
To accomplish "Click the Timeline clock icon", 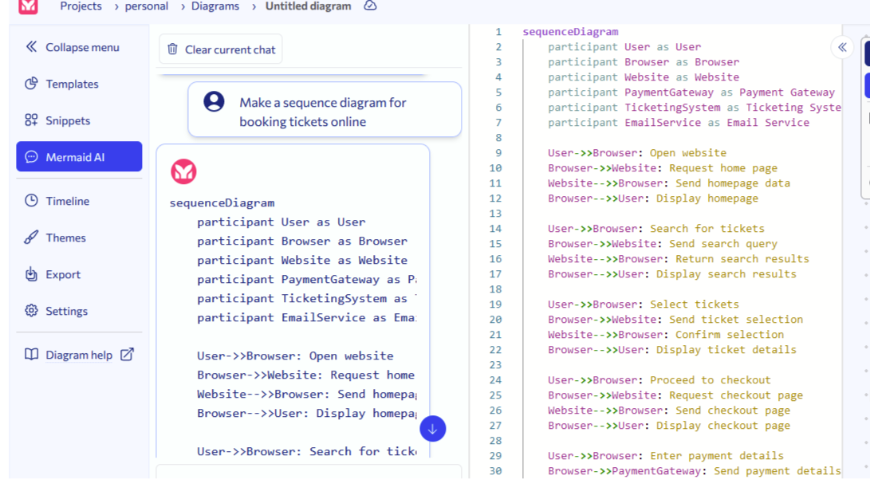I will point(31,200).
